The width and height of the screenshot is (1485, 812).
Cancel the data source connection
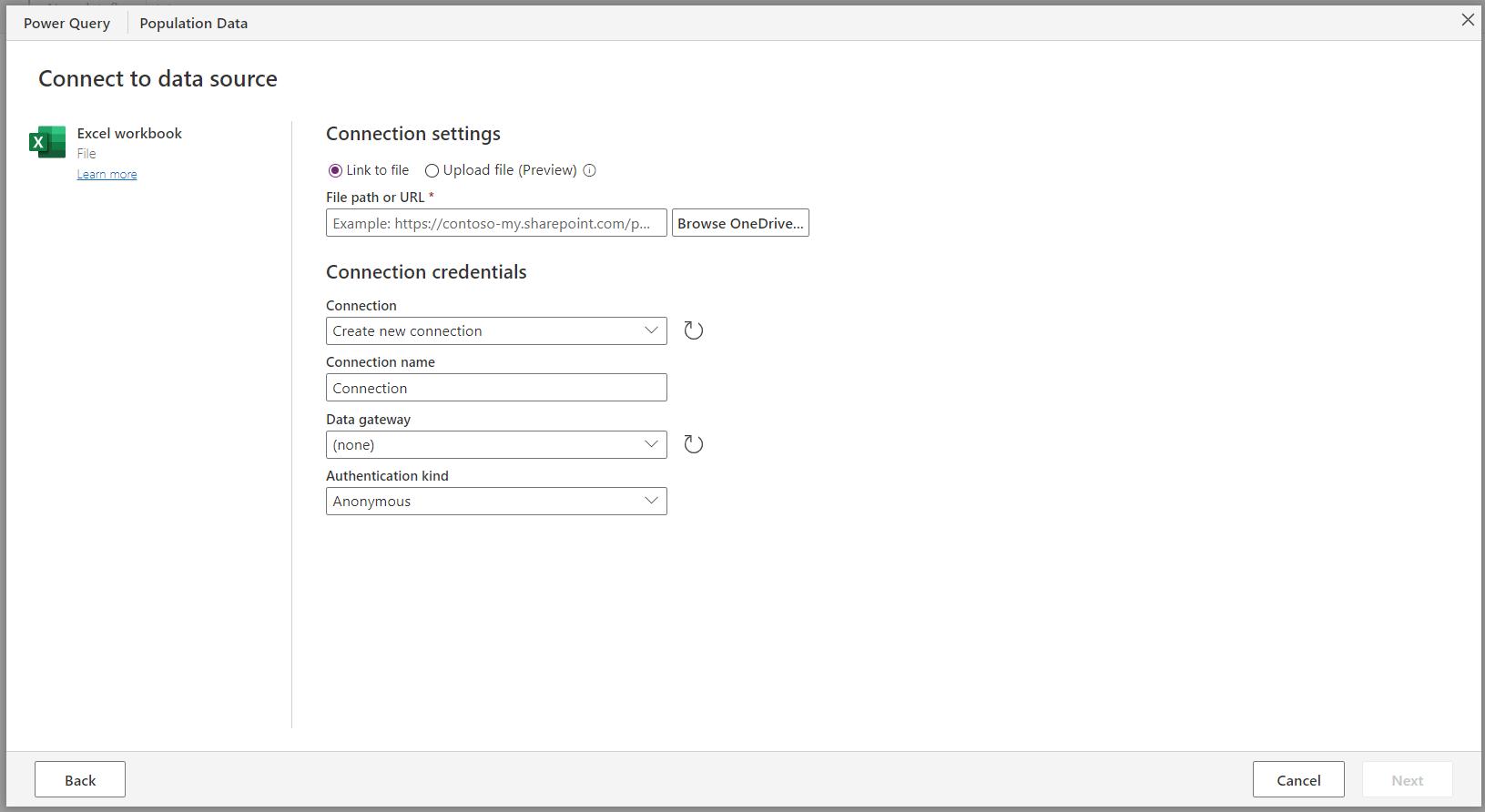[1298, 780]
